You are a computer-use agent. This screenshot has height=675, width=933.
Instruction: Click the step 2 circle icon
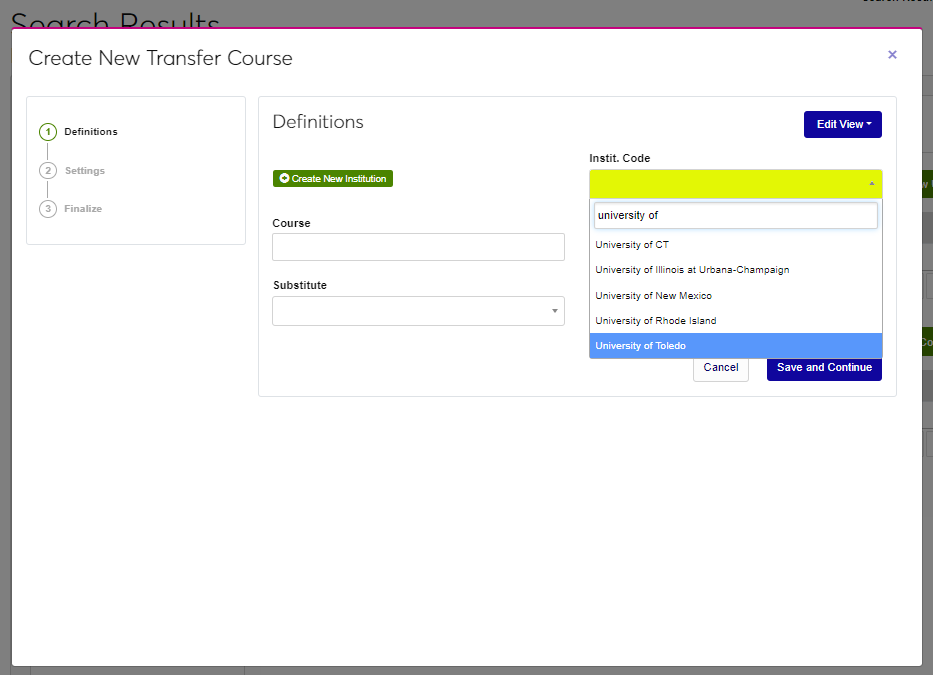tap(48, 170)
